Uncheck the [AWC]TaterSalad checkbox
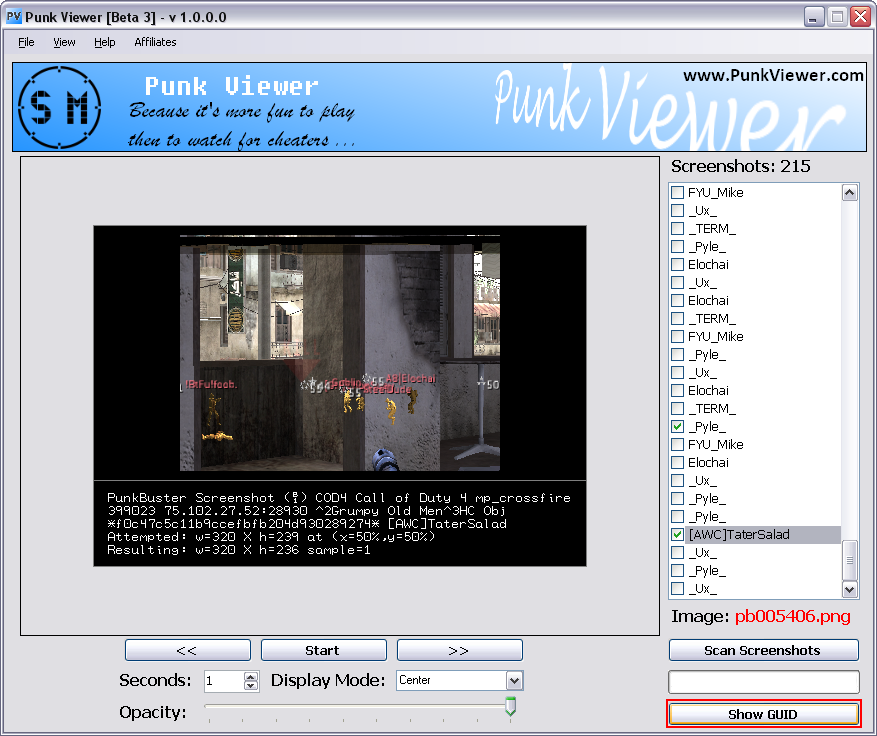The width and height of the screenshot is (877, 736). pos(678,535)
